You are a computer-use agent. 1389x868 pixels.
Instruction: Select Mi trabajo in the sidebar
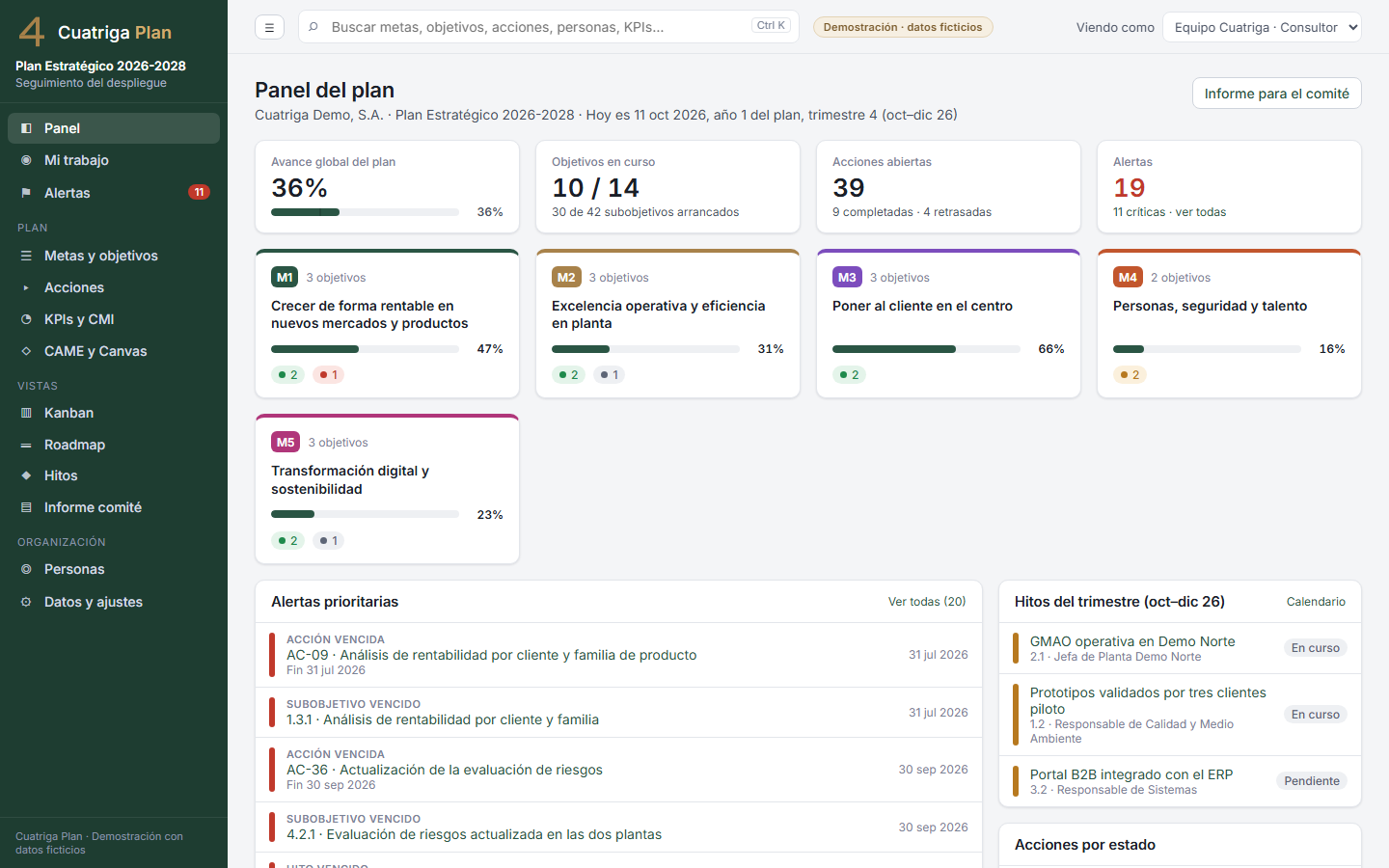(x=114, y=160)
